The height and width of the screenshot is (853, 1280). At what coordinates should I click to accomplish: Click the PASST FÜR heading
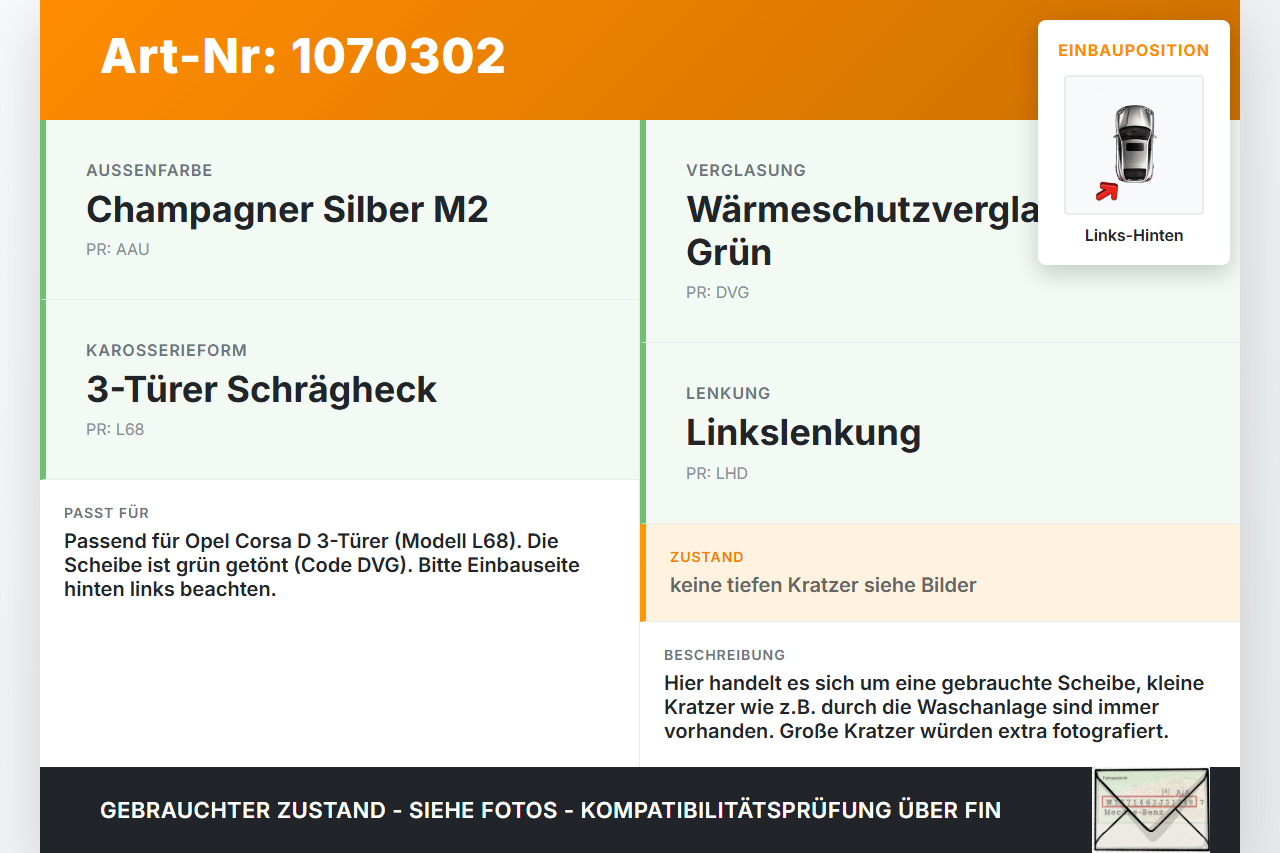(106, 513)
